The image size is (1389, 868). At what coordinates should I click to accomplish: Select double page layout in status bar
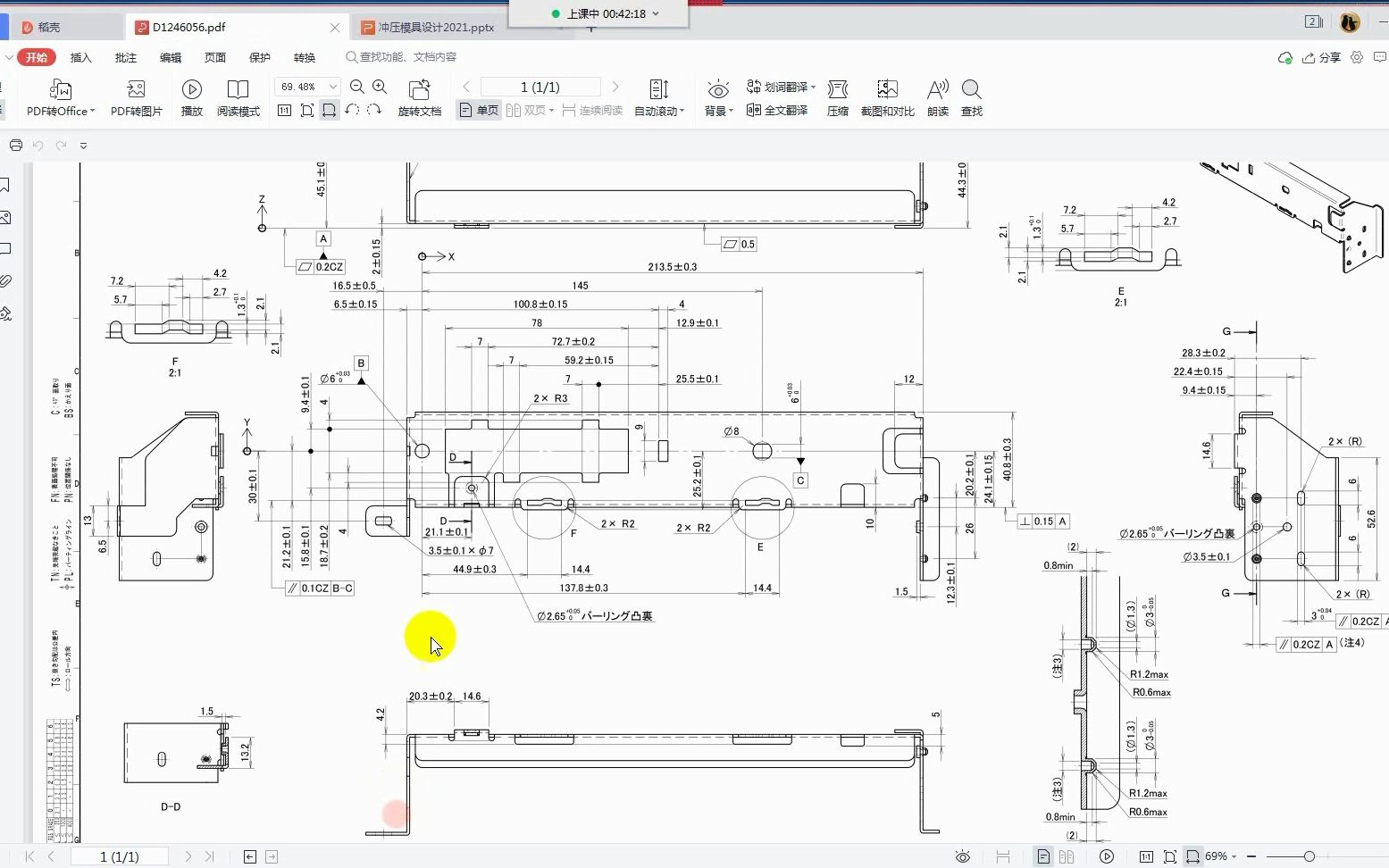(x=1067, y=856)
